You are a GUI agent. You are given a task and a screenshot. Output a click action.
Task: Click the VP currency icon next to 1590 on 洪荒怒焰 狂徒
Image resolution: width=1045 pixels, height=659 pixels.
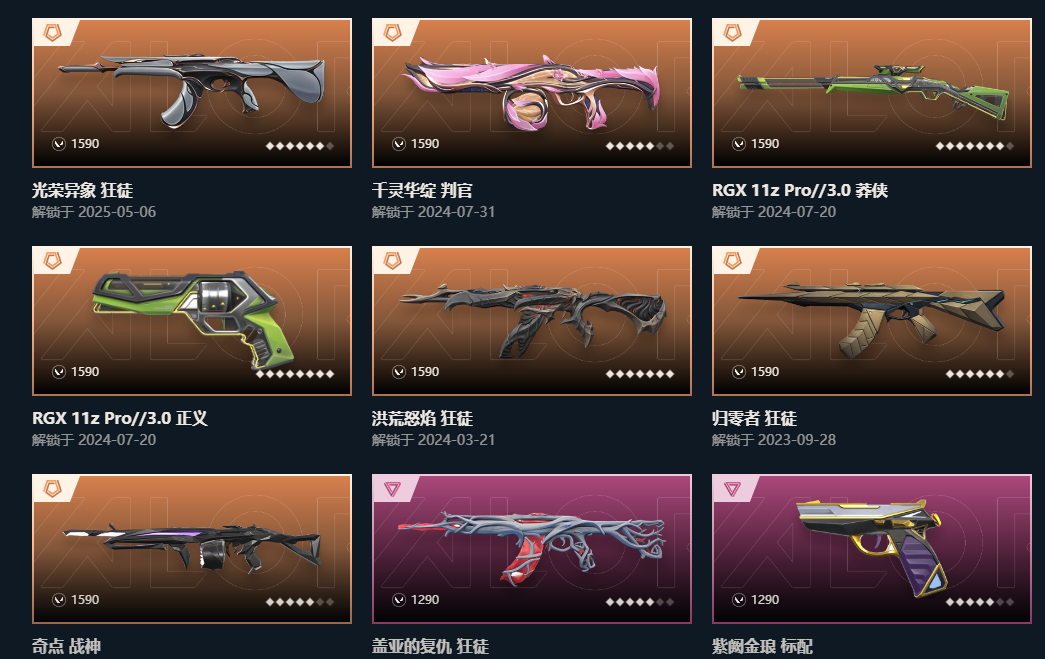[x=399, y=372]
